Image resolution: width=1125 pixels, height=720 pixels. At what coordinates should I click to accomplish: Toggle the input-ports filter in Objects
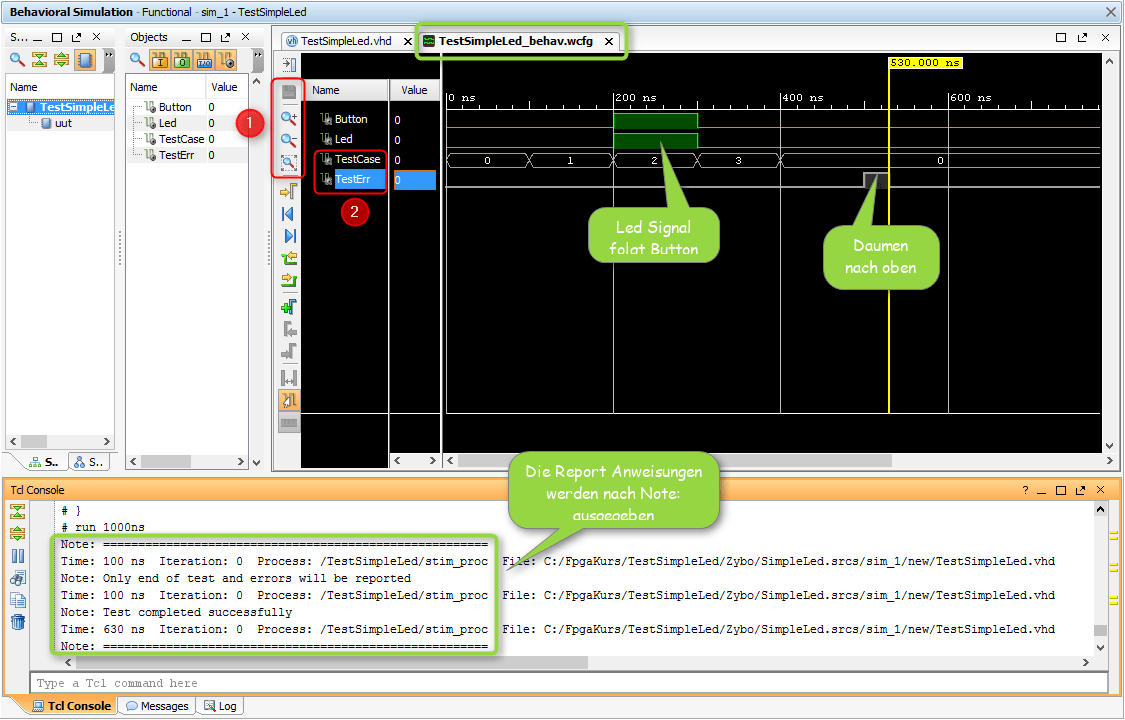coord(161,61)
